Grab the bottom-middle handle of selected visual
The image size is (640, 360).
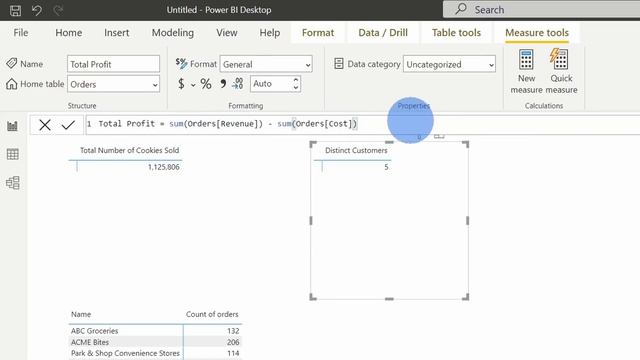pyautogui.click(x=389, y=299)
